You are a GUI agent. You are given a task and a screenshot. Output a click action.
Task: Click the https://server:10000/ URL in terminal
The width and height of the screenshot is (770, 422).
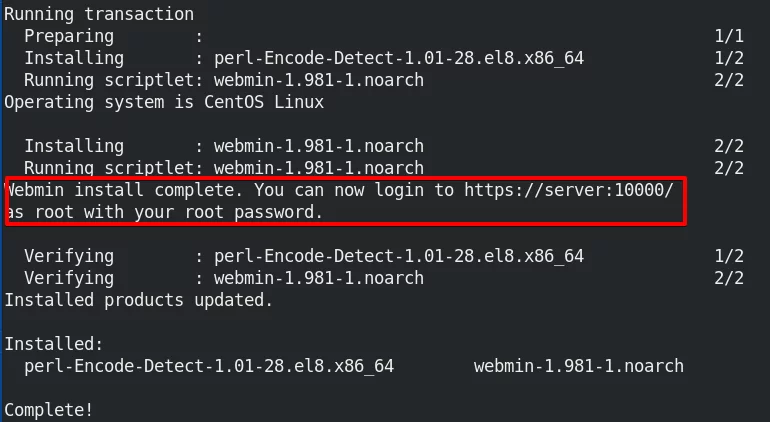coord(569,190)
